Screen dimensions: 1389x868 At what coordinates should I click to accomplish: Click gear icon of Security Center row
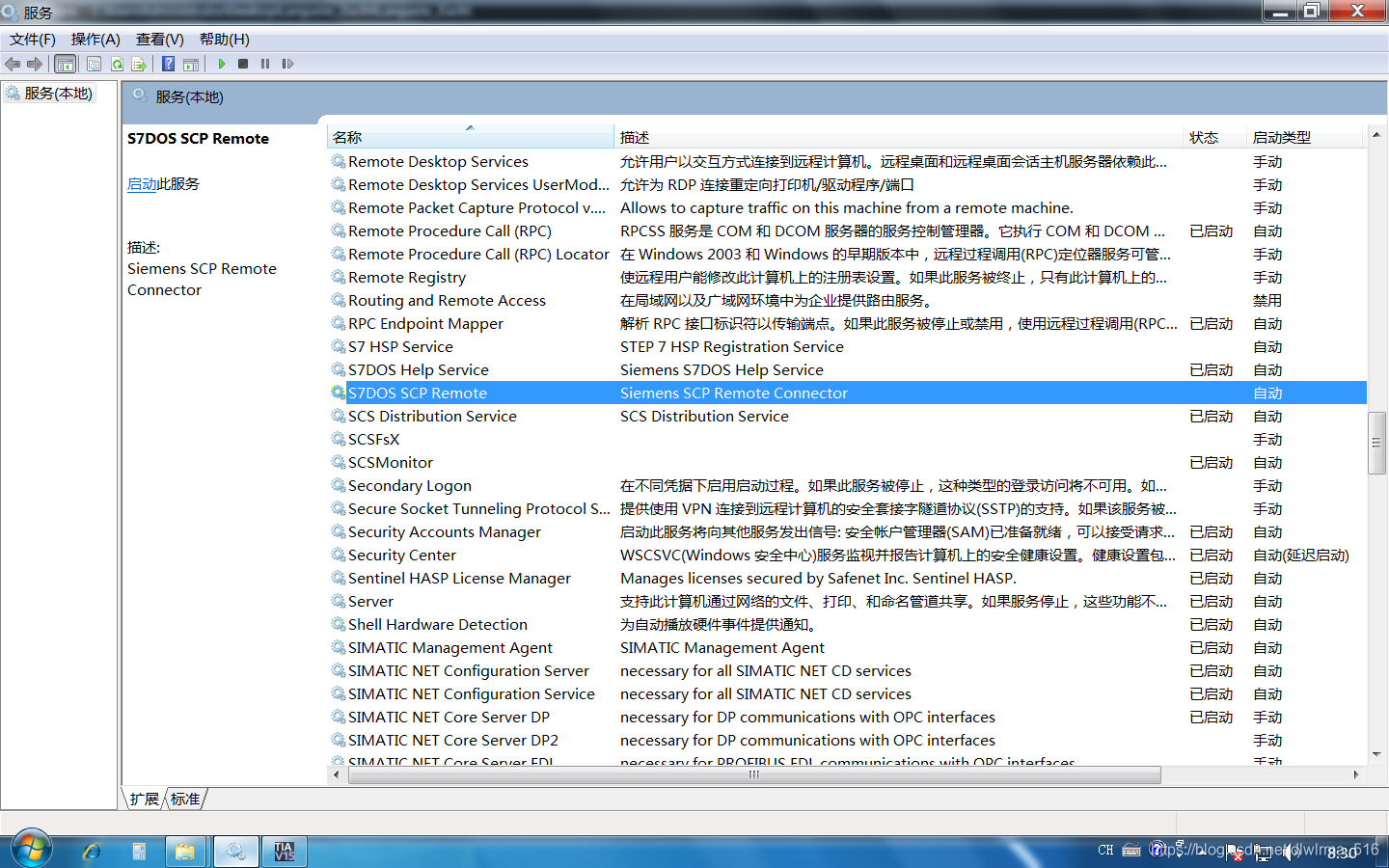339,555
